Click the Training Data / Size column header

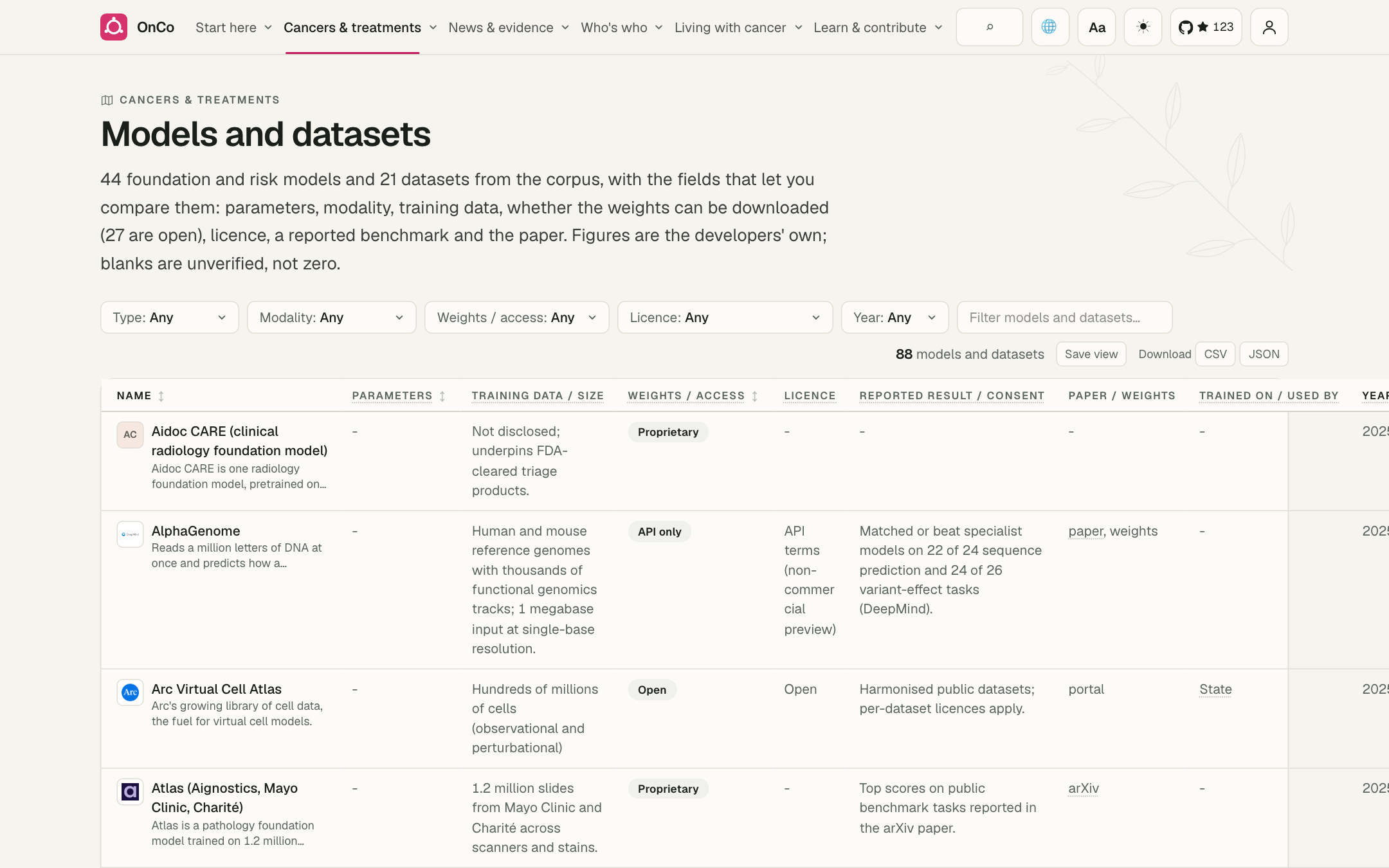pos(538,396)
